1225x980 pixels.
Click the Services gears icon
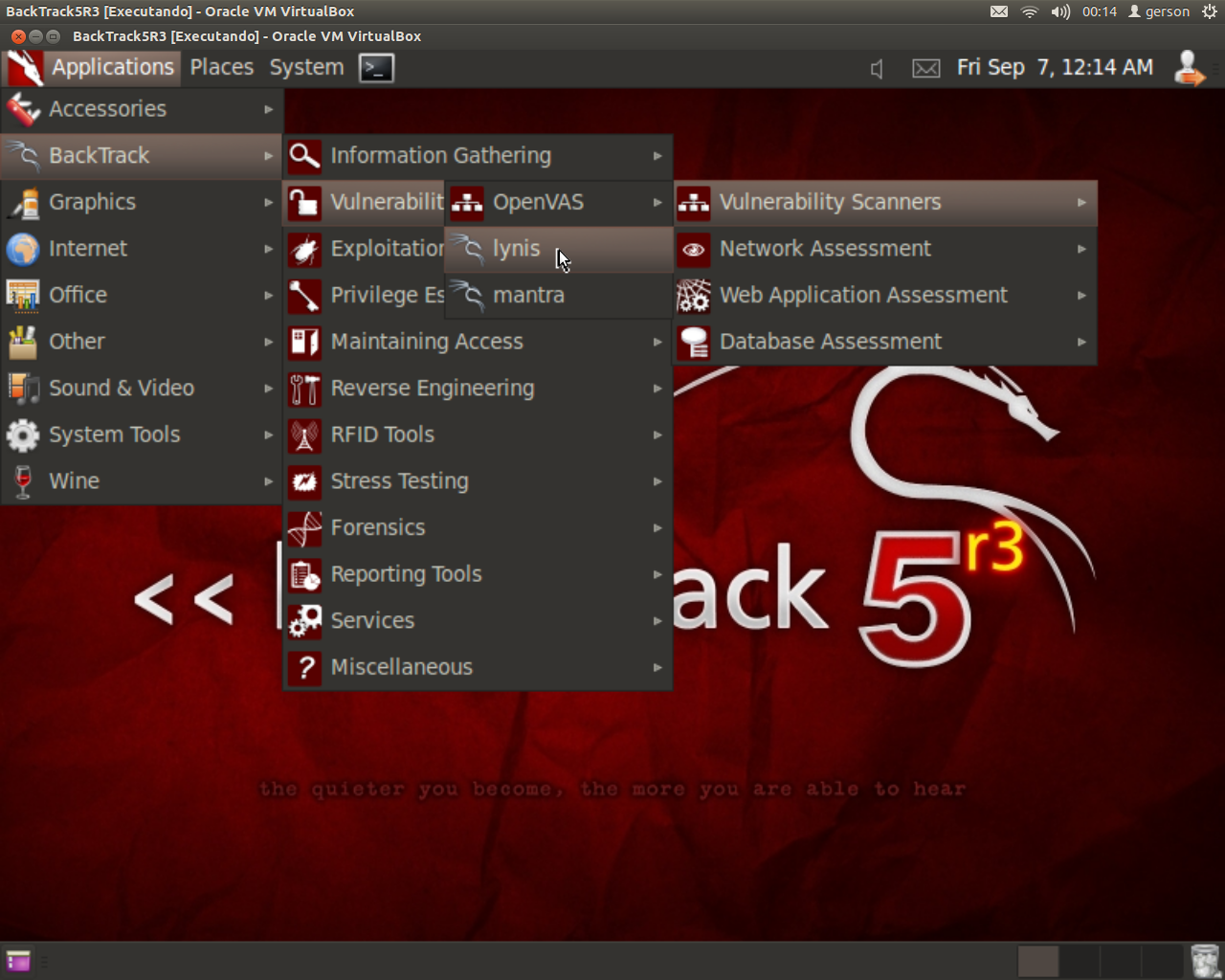pos(304,620)
